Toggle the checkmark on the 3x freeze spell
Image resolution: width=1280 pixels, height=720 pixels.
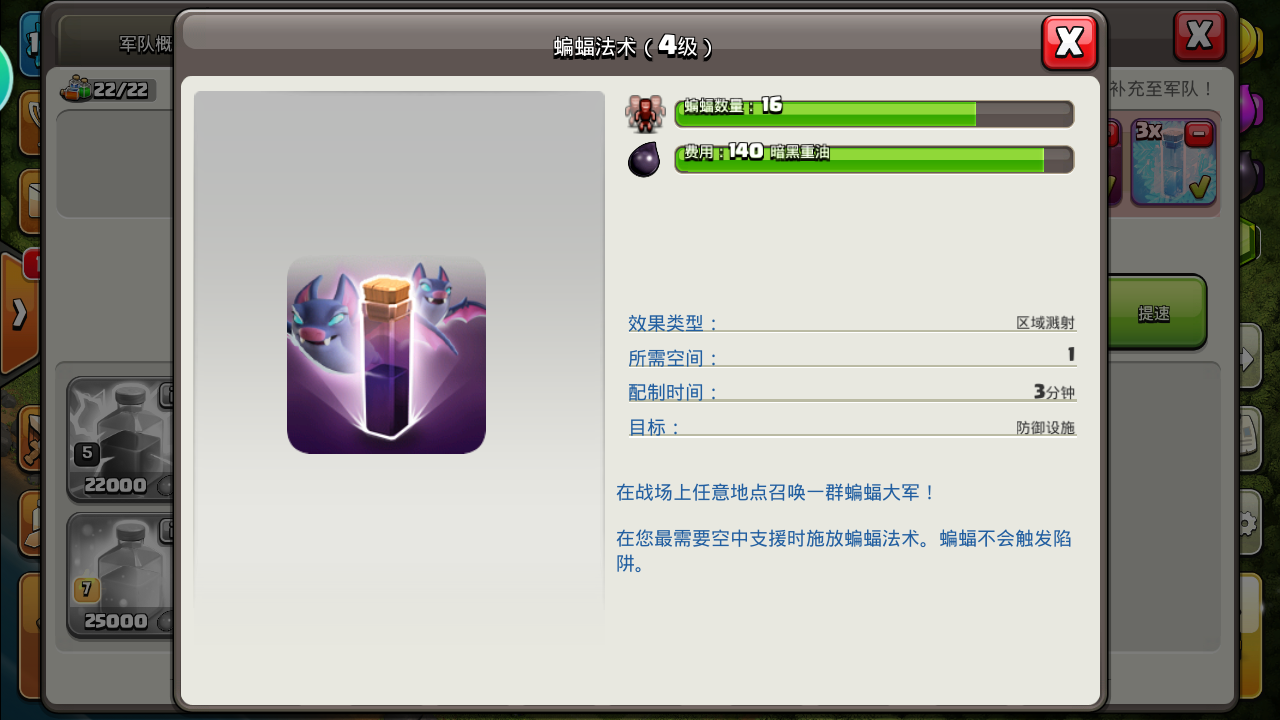(1199, 186)
